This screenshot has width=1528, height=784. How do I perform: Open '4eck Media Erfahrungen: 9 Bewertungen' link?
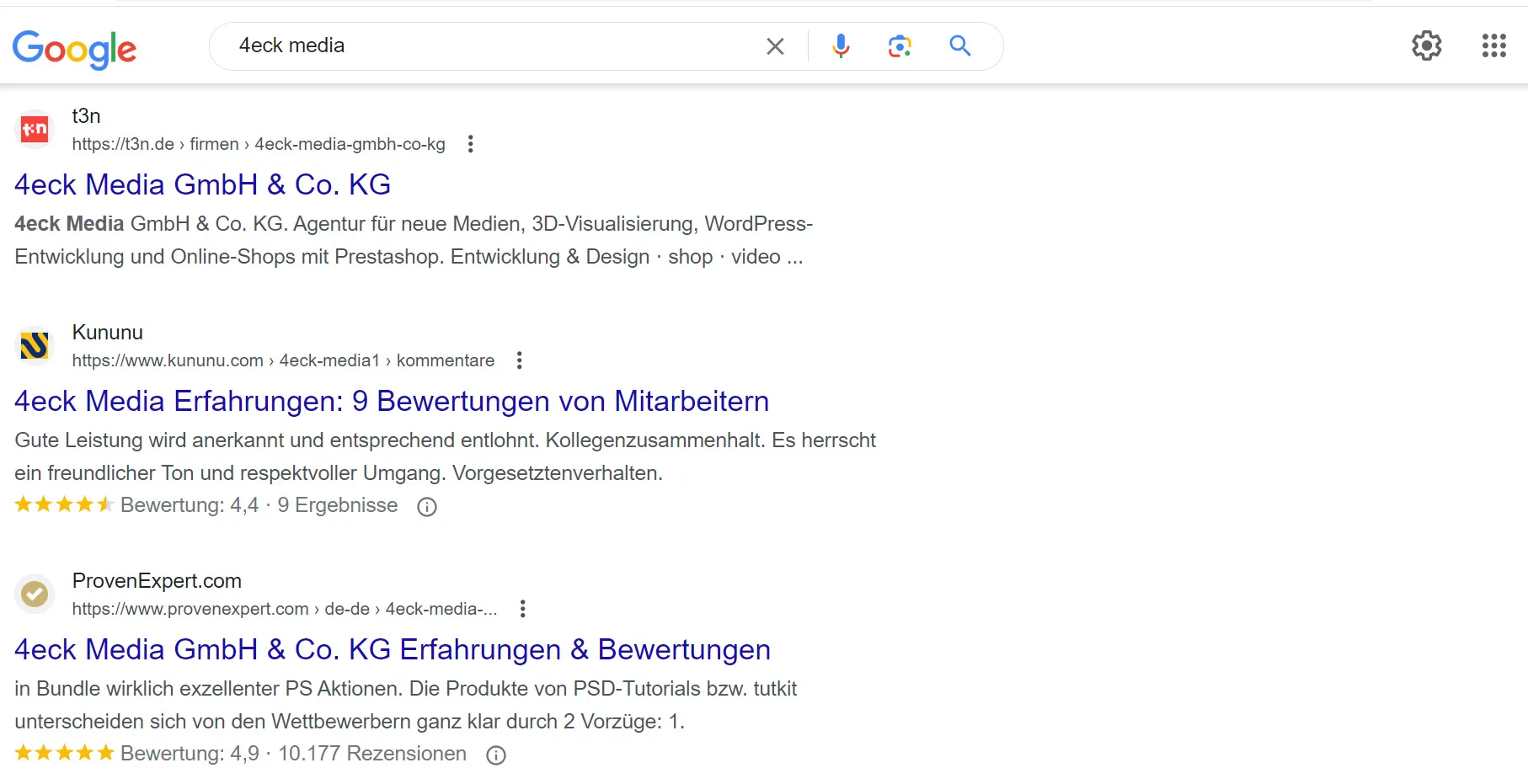[392, 401]
